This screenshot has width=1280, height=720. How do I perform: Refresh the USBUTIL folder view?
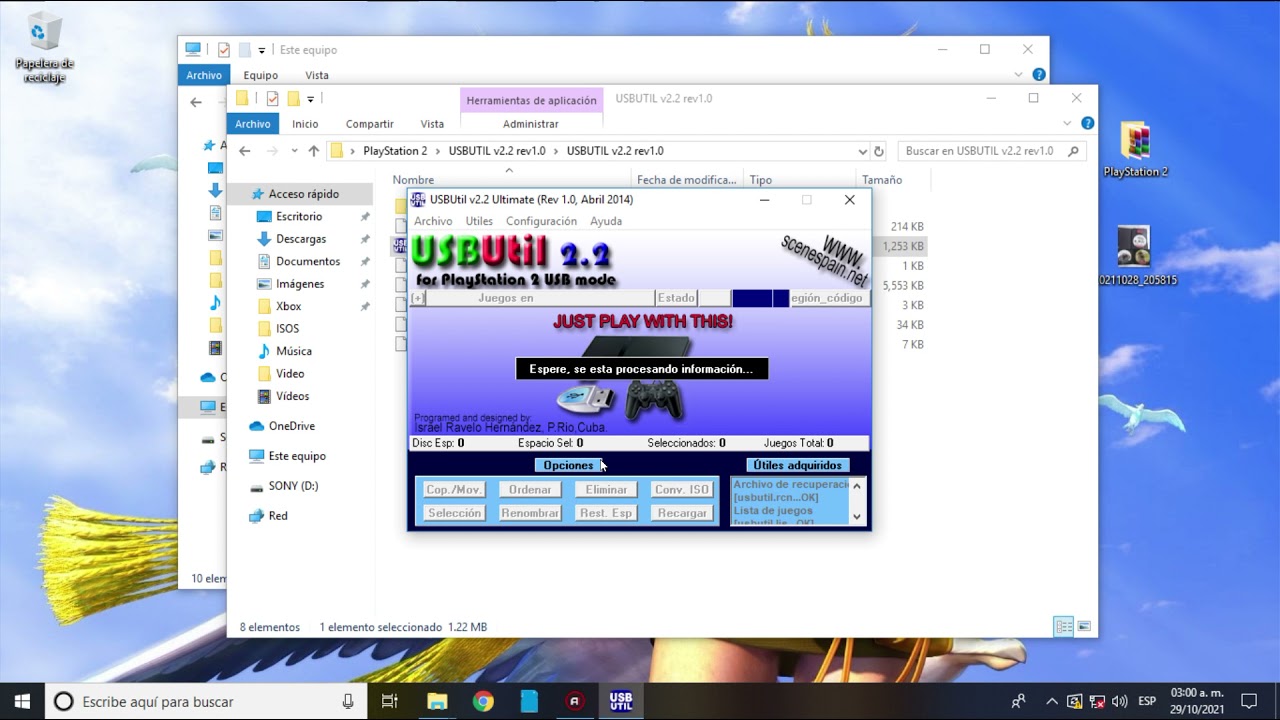[x=879, y=151]
